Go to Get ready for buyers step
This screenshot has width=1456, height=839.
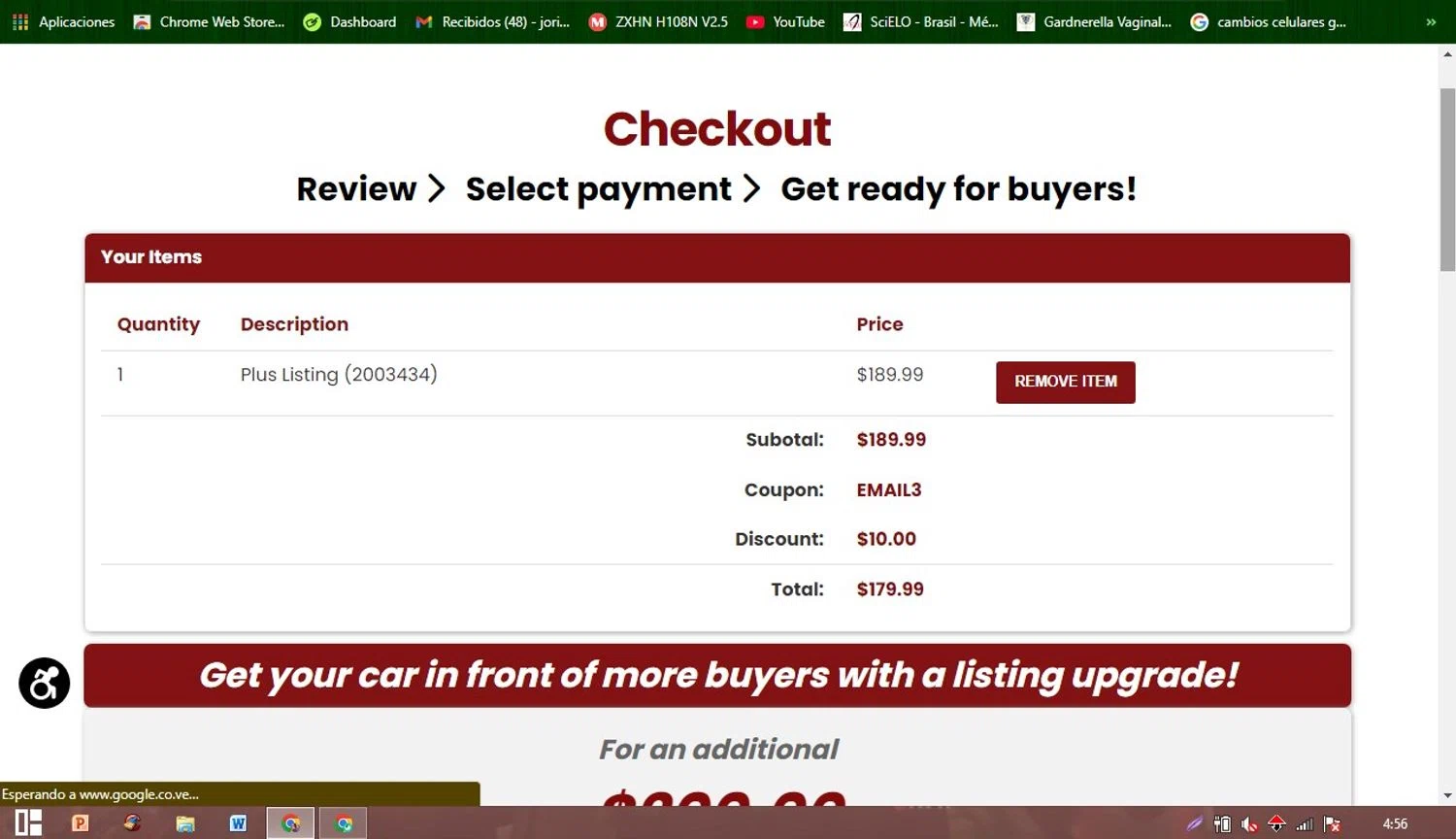click(958, 188)
